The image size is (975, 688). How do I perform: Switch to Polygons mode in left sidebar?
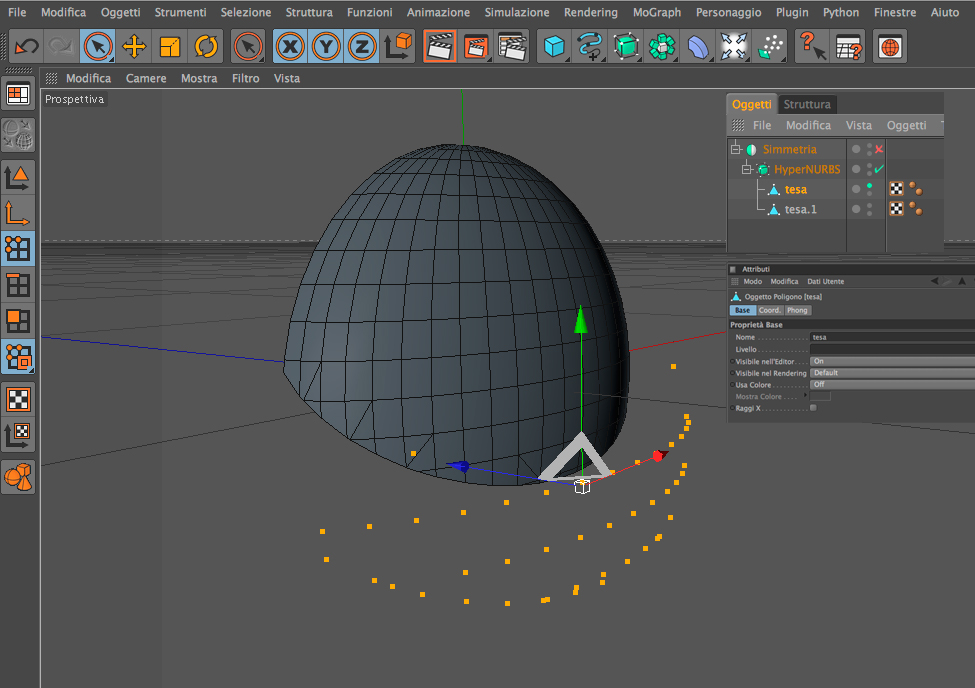[x=19, y=321]
